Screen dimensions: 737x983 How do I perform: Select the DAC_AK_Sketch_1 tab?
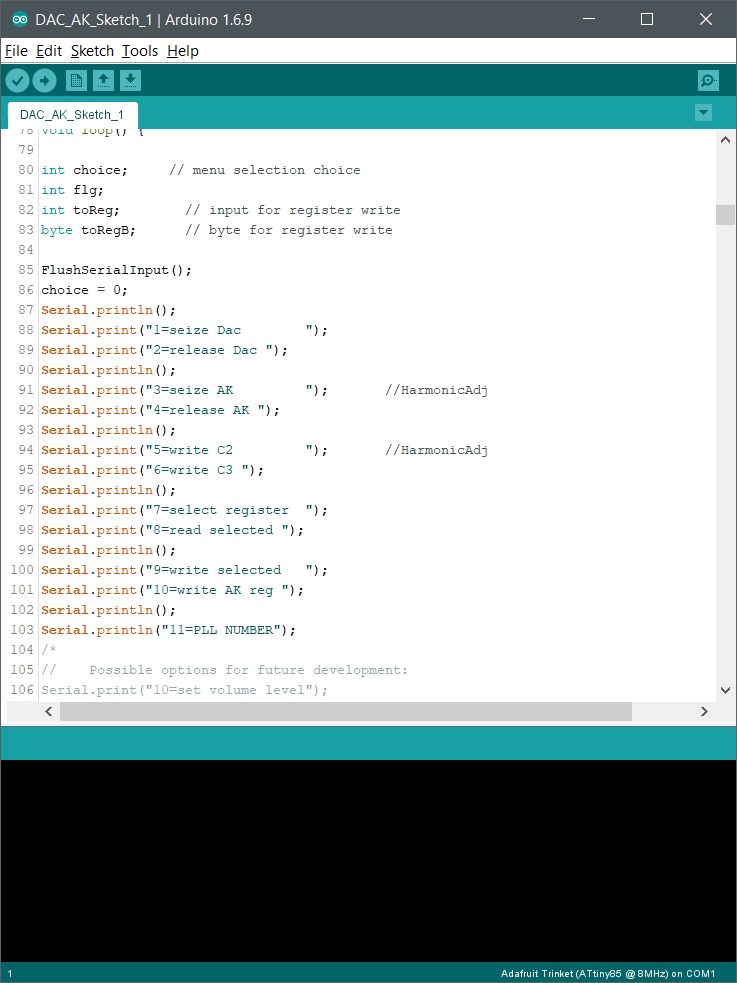pyautogui.click(x=72, y=115)
